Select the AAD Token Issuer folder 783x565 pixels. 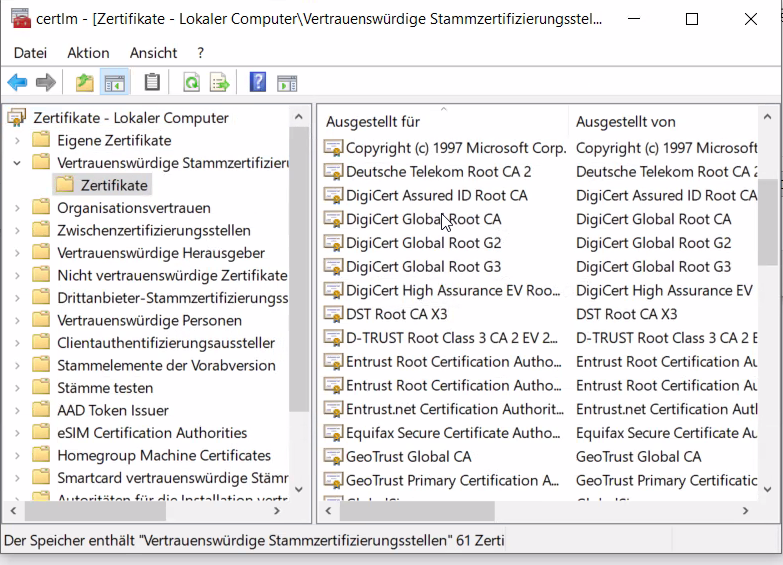(x=112, y=410)
